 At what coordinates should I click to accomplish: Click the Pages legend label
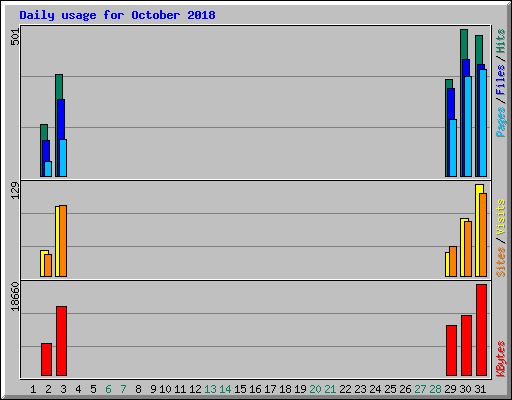click(501, 122)
